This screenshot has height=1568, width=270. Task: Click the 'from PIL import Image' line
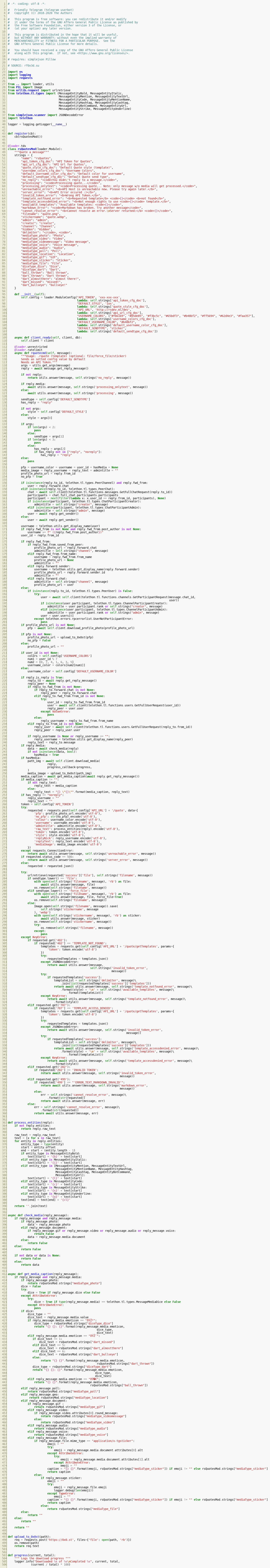[x=25, y=87]
